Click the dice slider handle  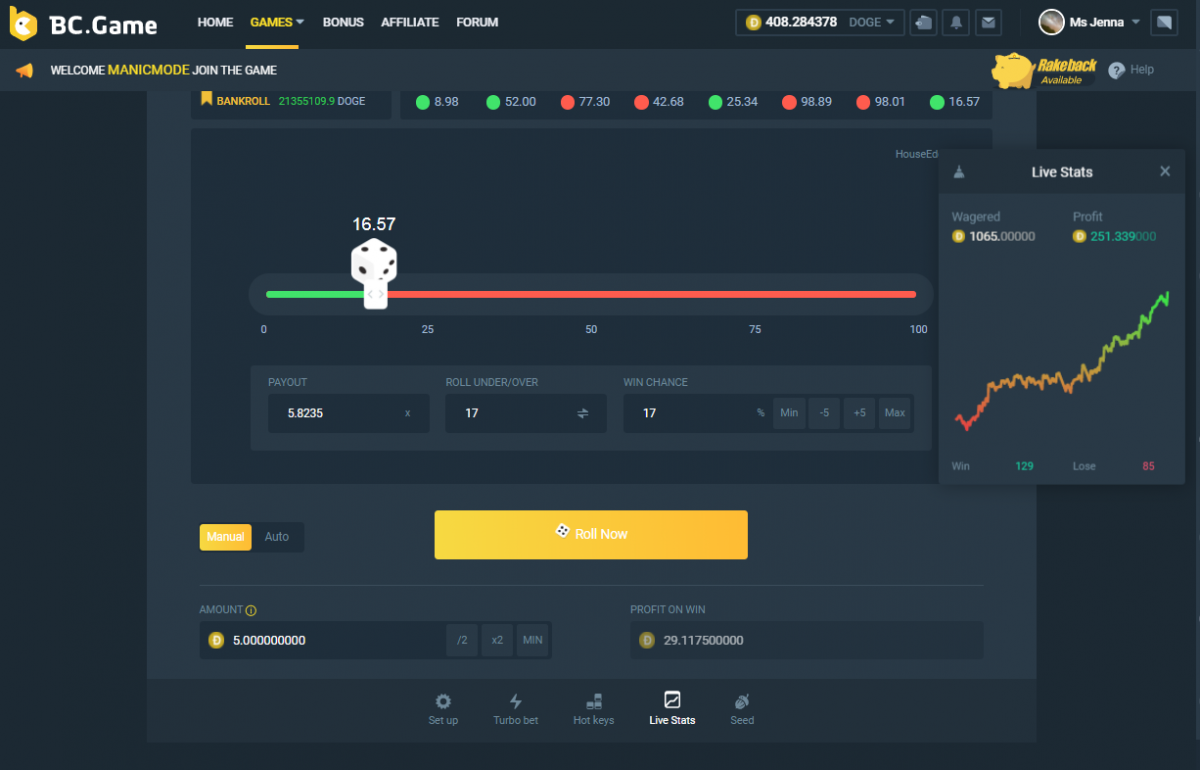375,294
